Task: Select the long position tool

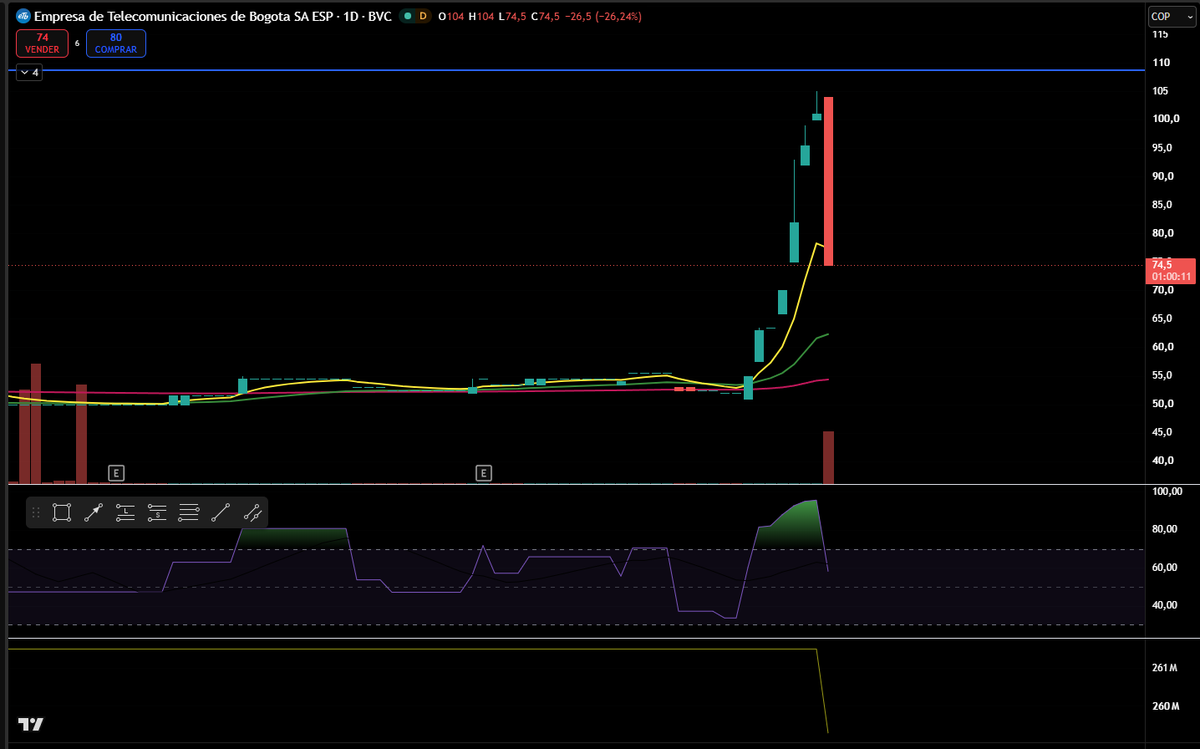Action: coord(125,513)
